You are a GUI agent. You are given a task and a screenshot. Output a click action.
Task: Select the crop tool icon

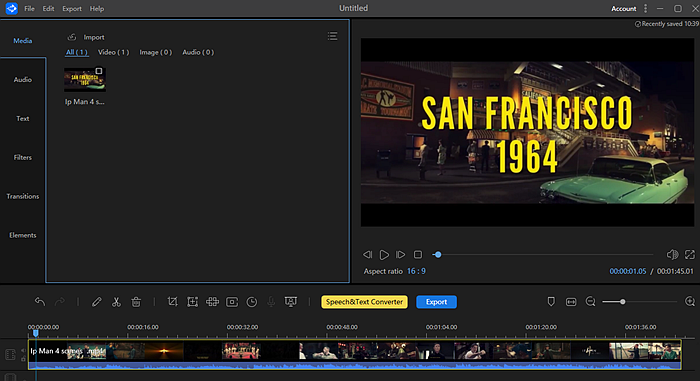pos(172,302)
